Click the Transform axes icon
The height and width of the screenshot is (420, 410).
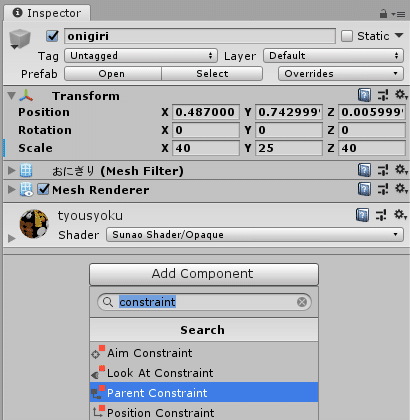(26, 96)
